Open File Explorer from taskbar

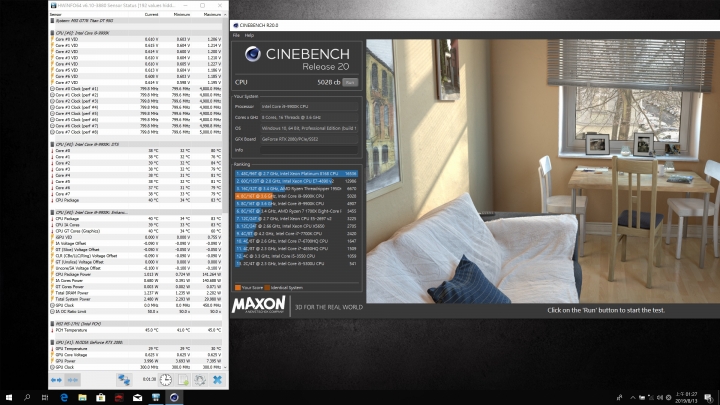coord(82,398)
